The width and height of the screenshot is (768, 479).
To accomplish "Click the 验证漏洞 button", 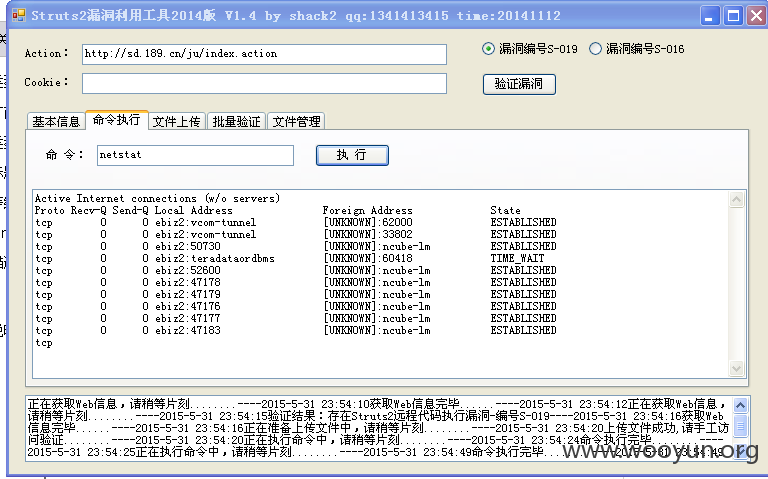I will pos(519,84).
